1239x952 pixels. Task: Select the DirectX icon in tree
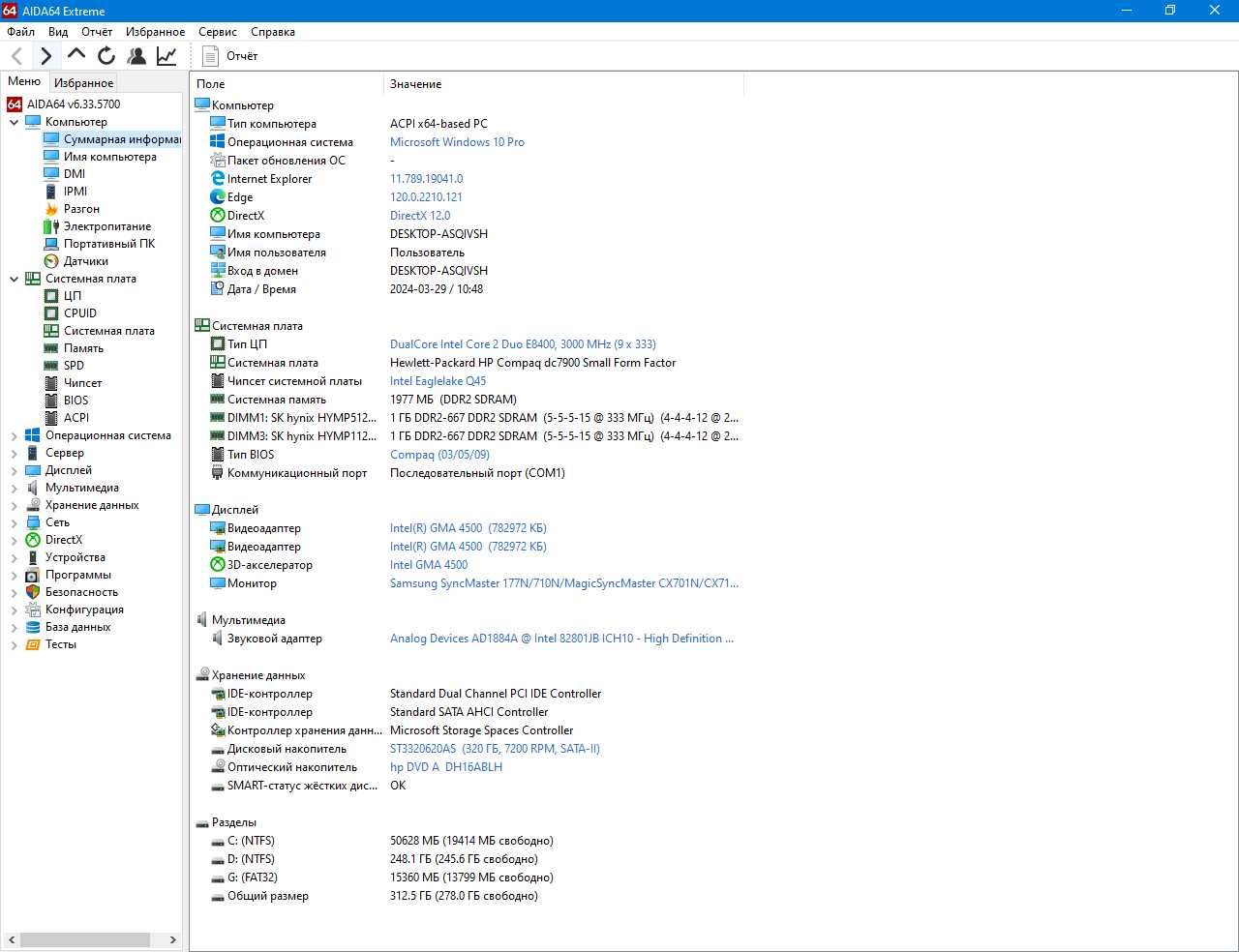pyautogui.click(x=33, y=540)
